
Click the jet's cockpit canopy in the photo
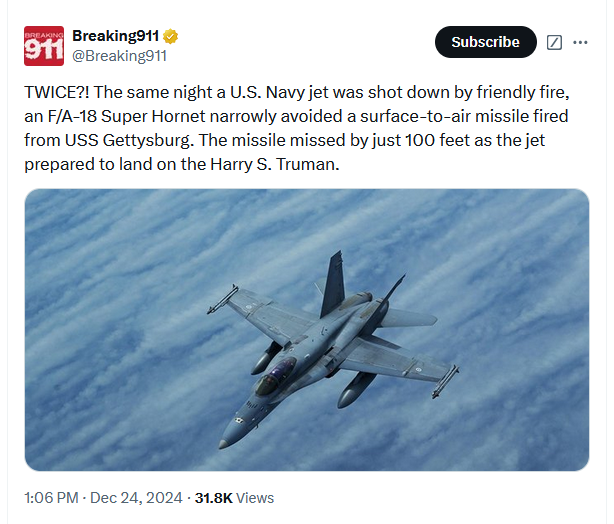click(276, 376)
